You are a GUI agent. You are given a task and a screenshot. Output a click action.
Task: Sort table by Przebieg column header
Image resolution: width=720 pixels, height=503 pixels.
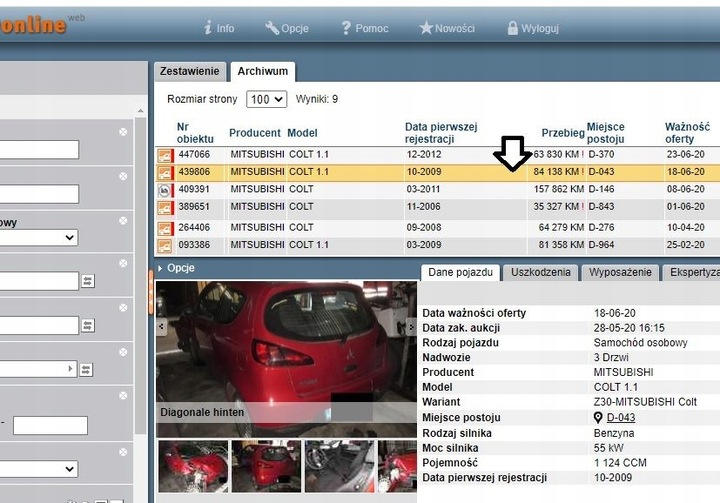[562, 133]
